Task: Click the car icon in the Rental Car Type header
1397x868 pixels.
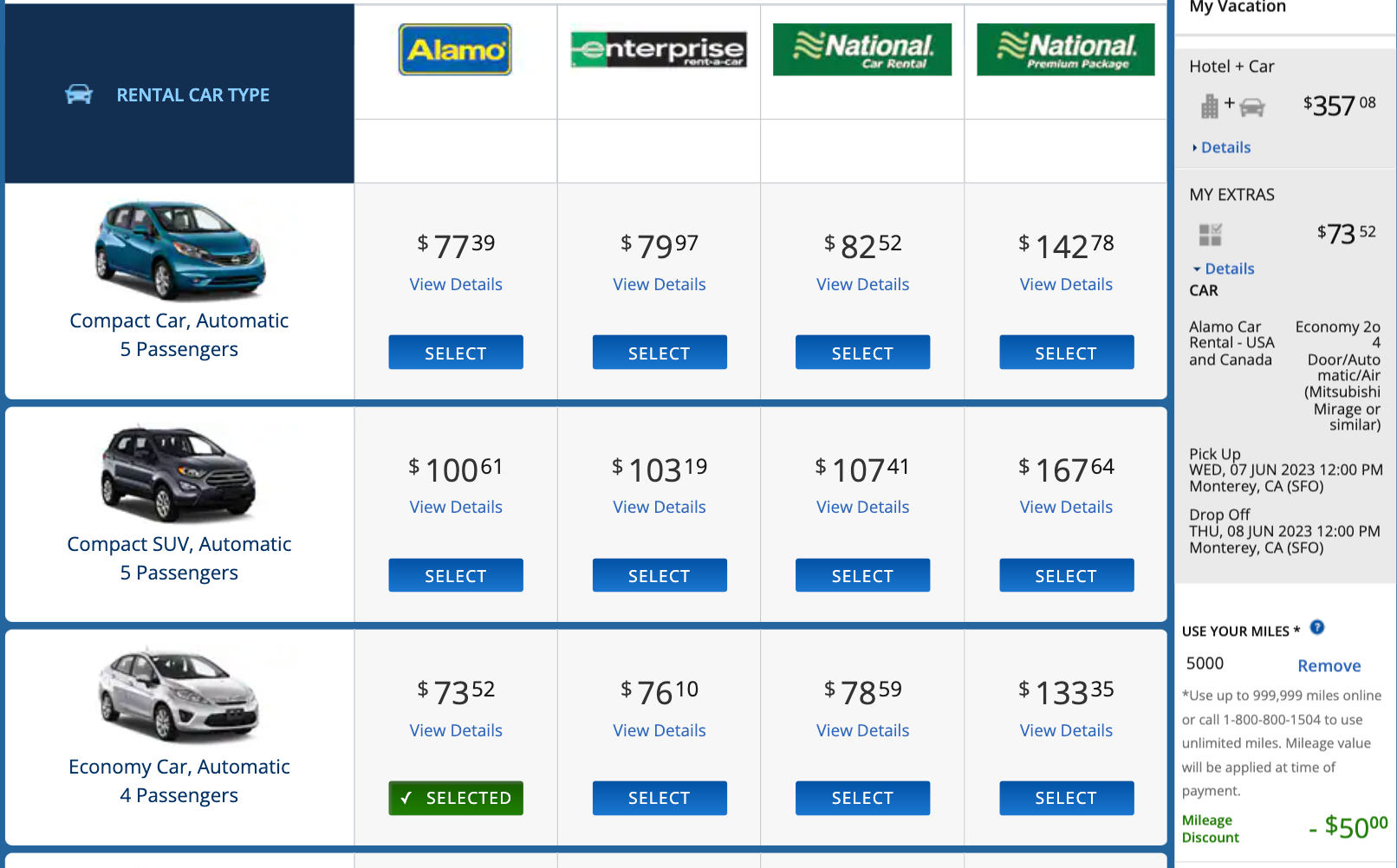Action: [79, 94]
